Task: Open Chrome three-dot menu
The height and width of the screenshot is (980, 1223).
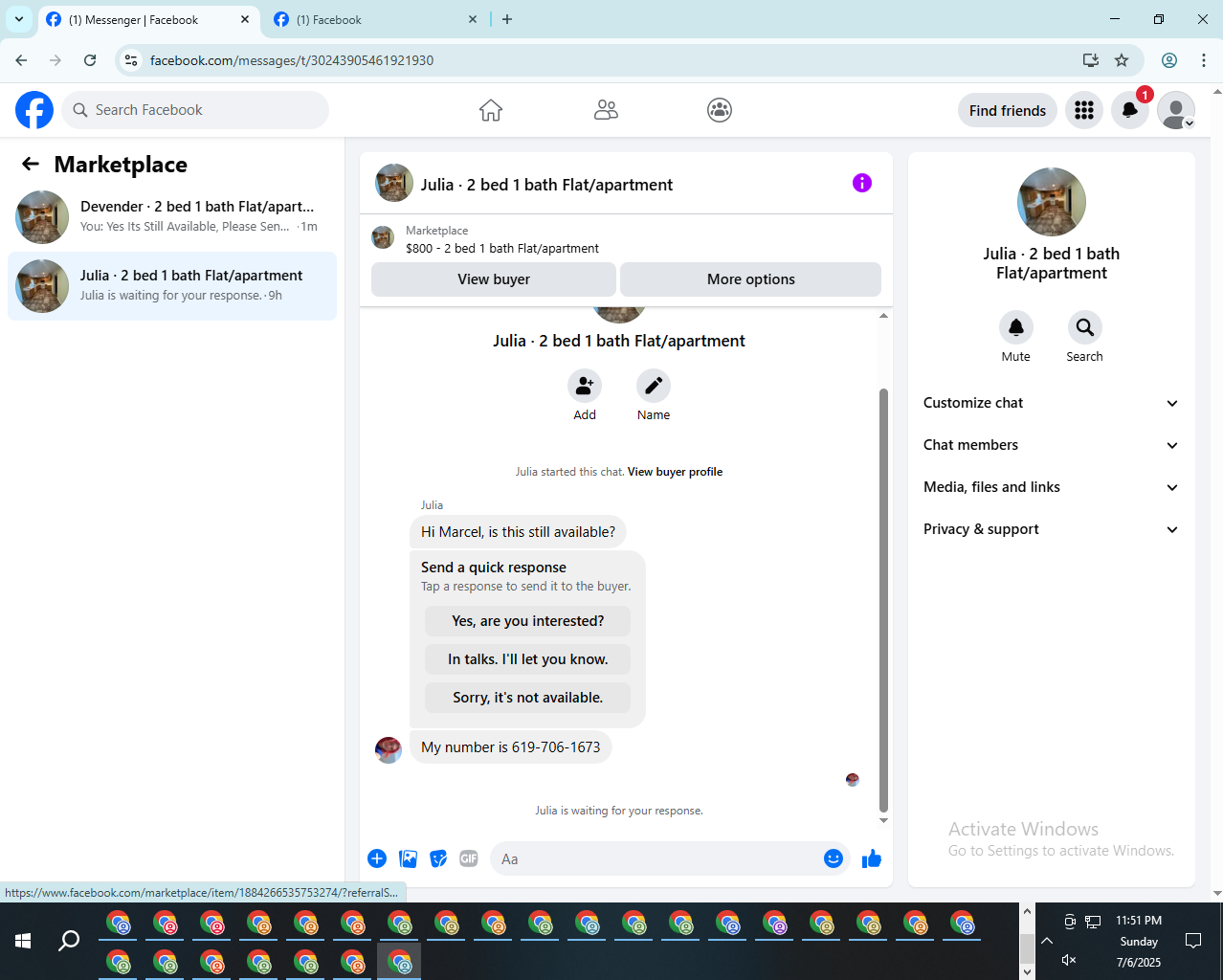Action: tap(1204, 60)
